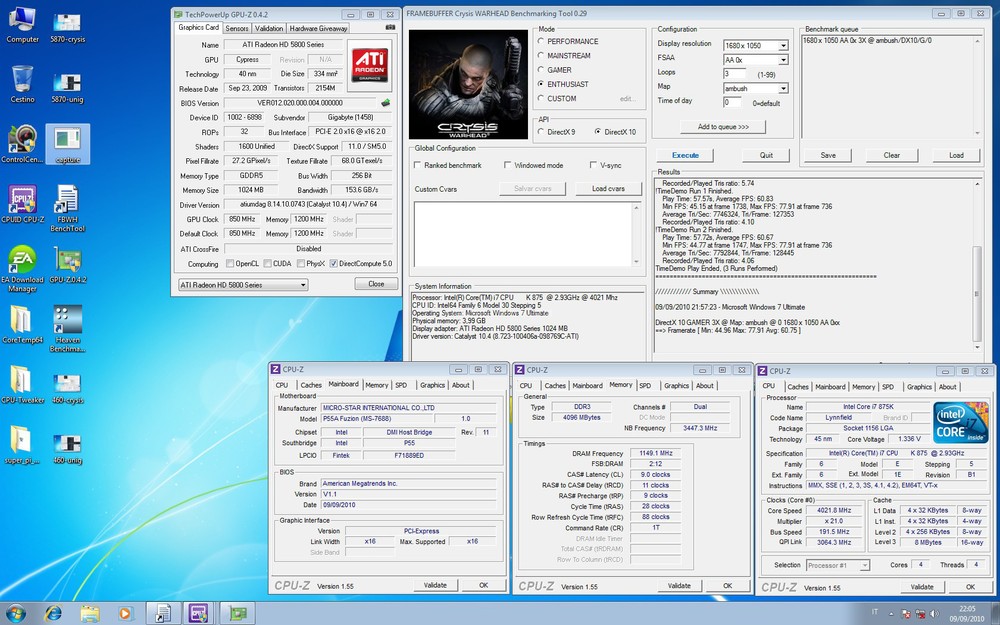Open Internet Explorer from taskbar
Screen dimensions: 1000x625
click(x=53, y=614)
